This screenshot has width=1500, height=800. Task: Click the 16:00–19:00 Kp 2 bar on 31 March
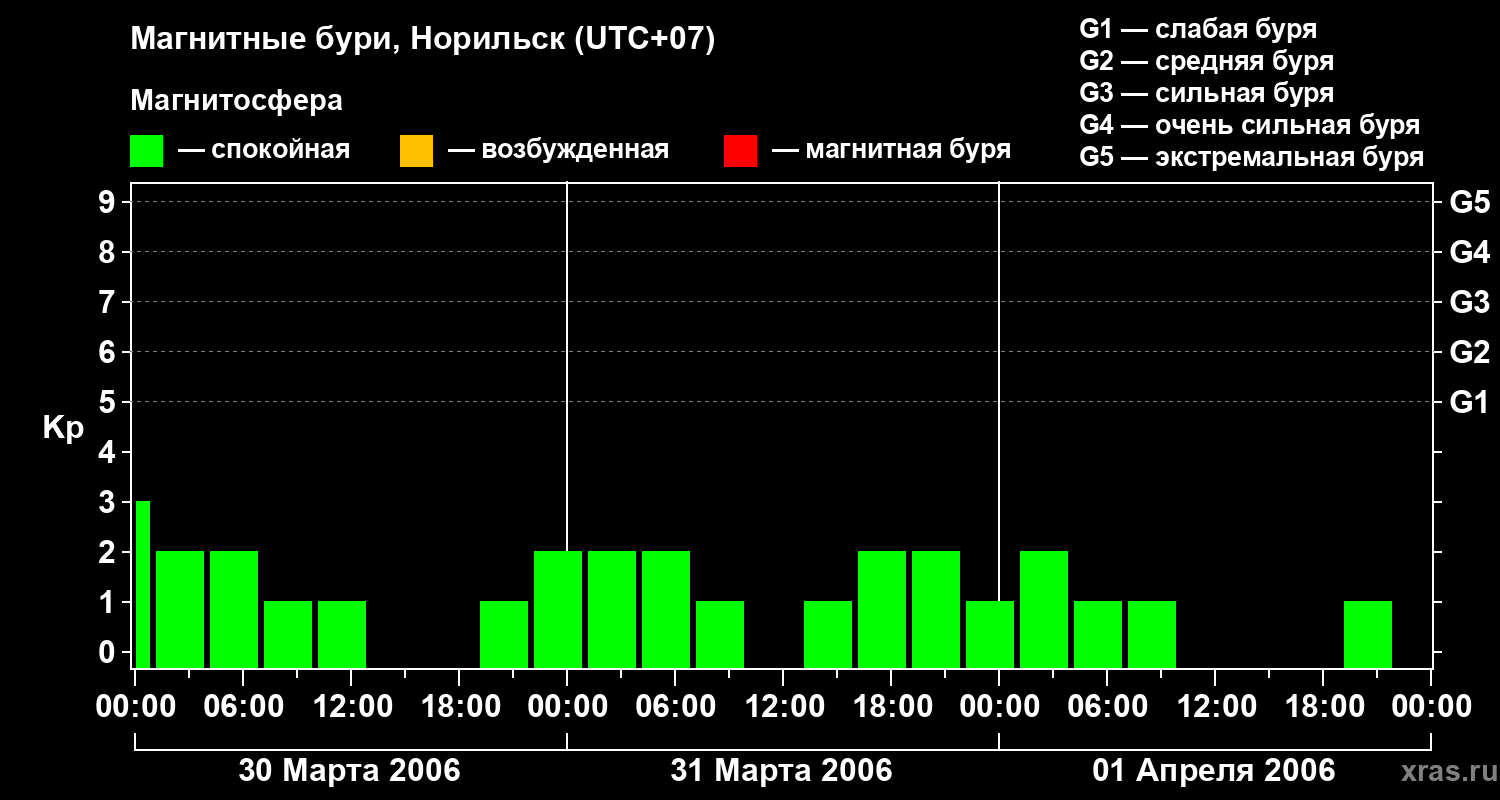pyautogui.click(x=882, y=610)
